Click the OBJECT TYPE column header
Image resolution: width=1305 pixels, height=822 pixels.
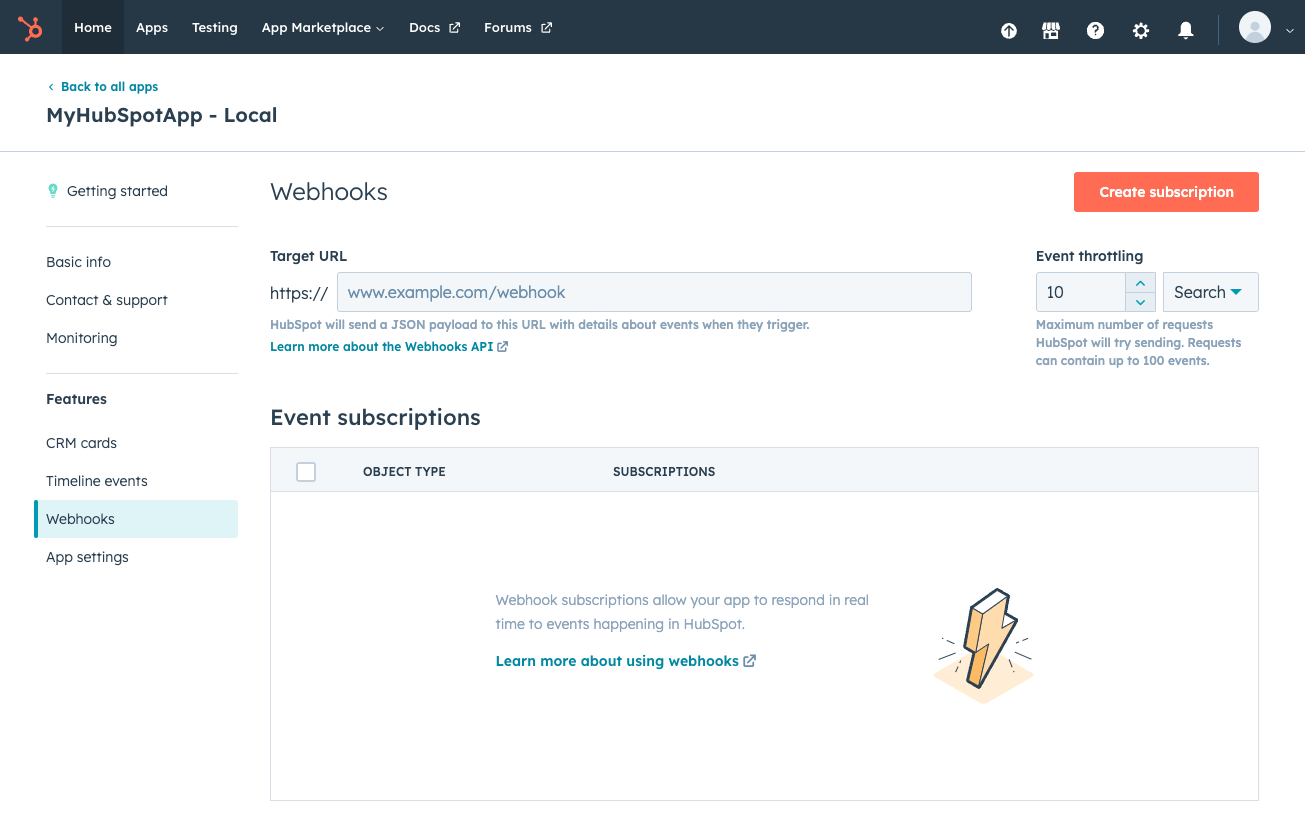404,472
